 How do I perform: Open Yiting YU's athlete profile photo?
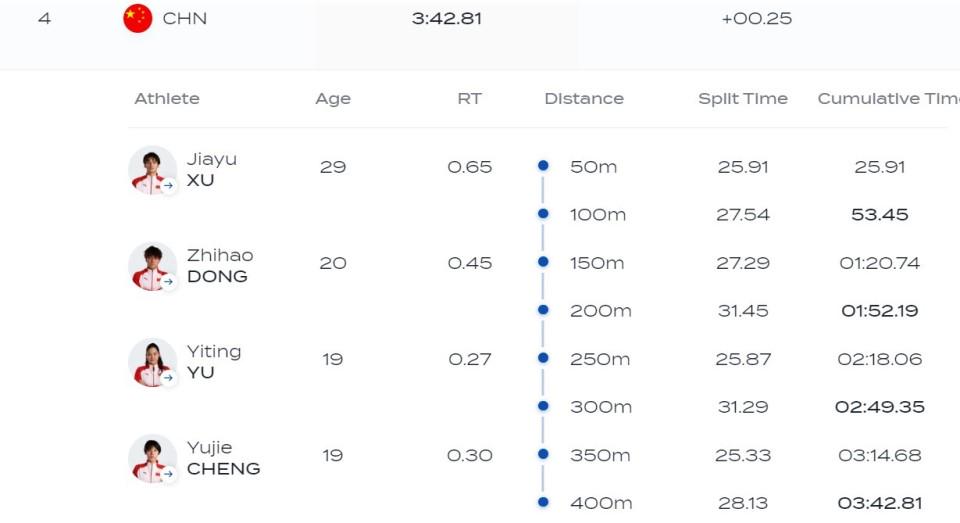[x=152, y=362]
